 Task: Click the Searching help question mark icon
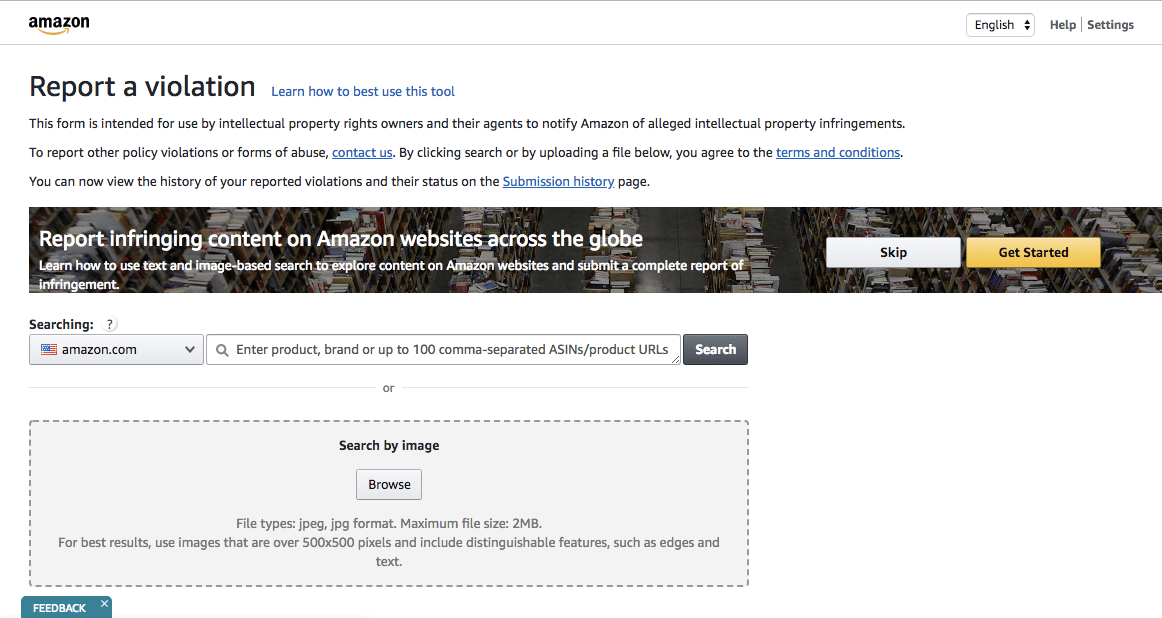110,324
